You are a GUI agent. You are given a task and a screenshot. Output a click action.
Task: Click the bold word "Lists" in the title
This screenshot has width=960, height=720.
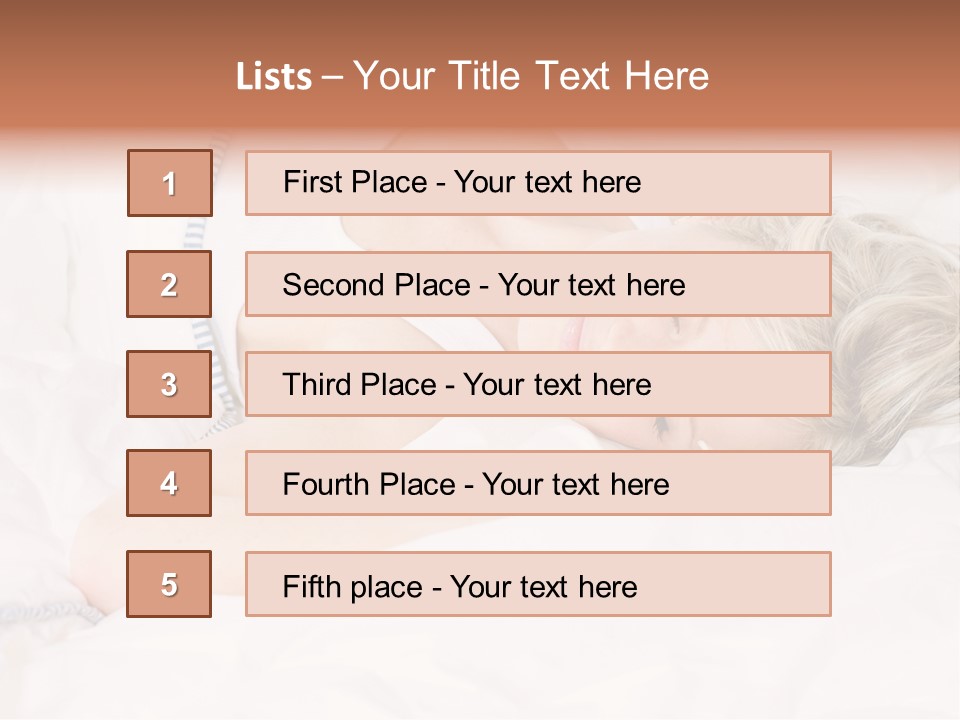point(273,77)
